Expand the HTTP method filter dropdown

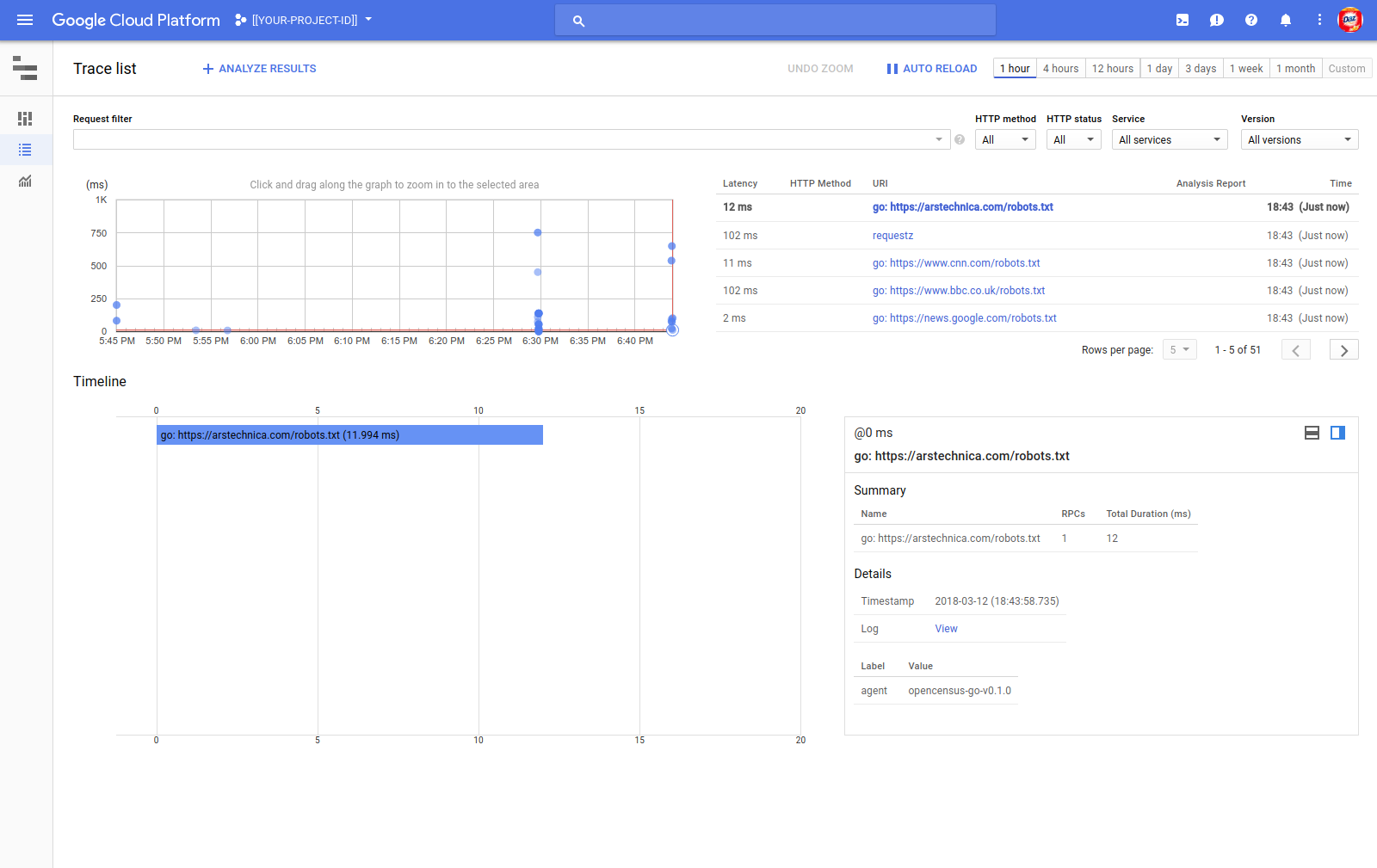click(1004, 139)
